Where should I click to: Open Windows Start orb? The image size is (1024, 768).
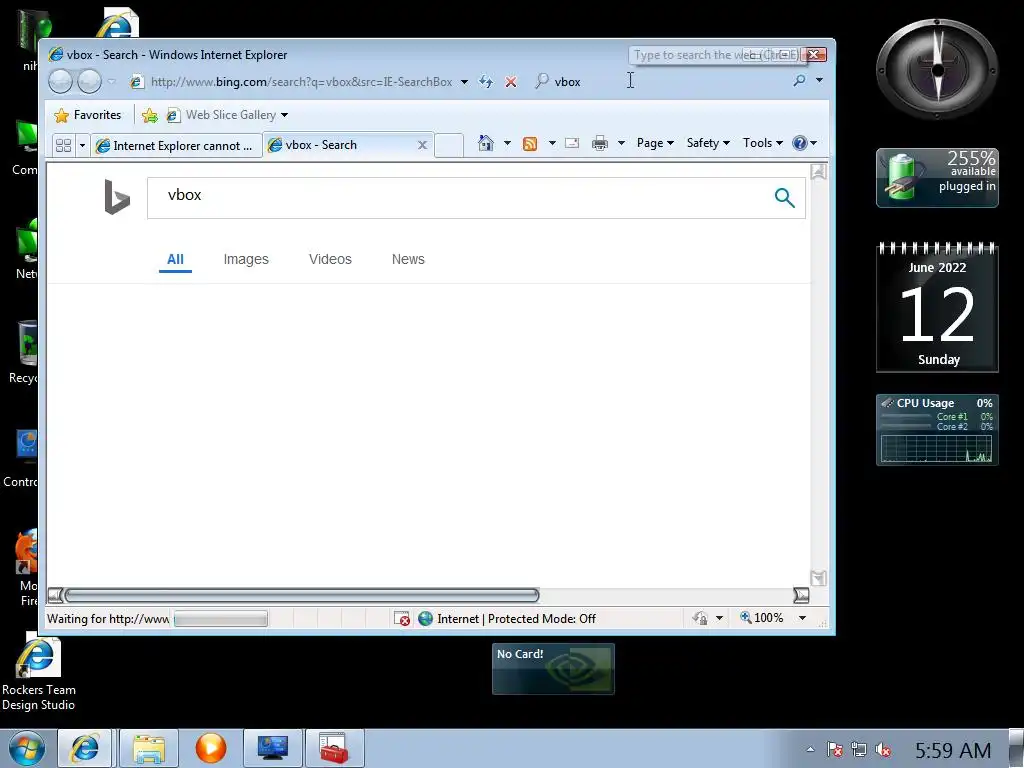pos(27,748)
